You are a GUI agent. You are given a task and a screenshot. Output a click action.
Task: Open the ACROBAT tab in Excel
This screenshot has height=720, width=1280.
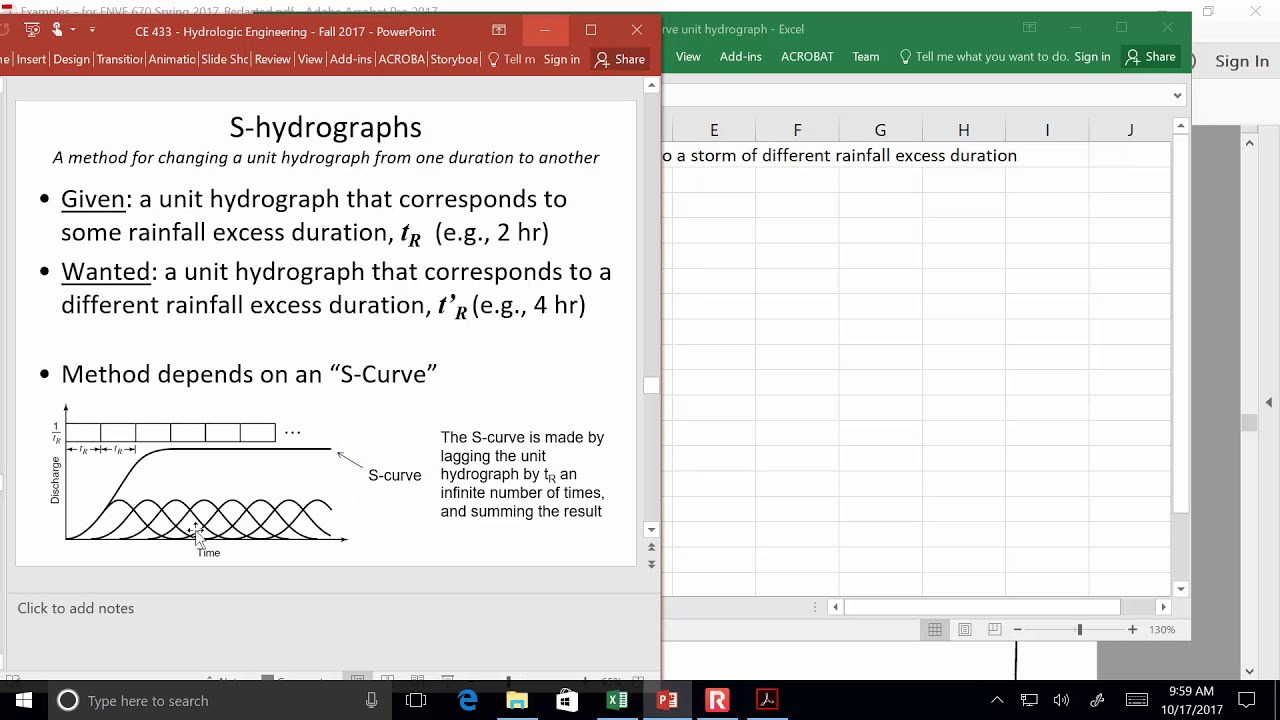click(807, 57)
